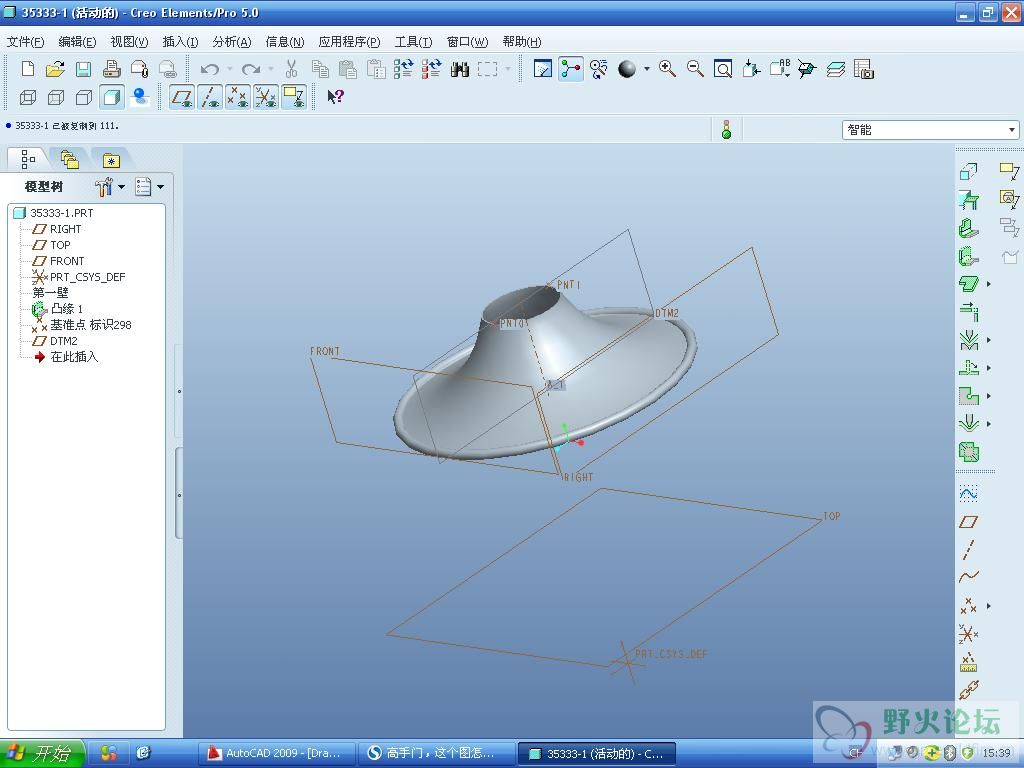The width and height of the screenshot is (1024, 768).
Task: Click the datum plane tool in right toolbar
Action: click(968, 521)
